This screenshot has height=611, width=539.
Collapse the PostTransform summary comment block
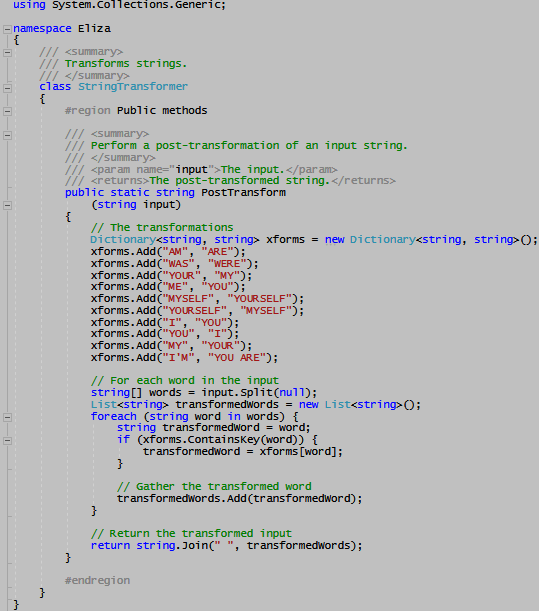[x=7, y=135]
